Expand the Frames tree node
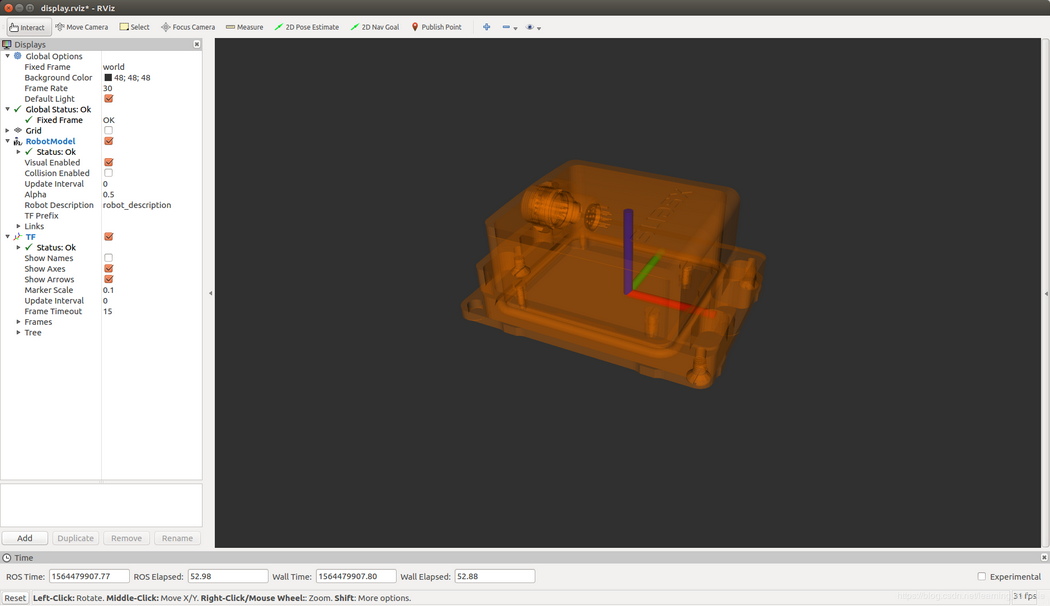The height and width of the screenshot is (606, 1050). point(18,322)
